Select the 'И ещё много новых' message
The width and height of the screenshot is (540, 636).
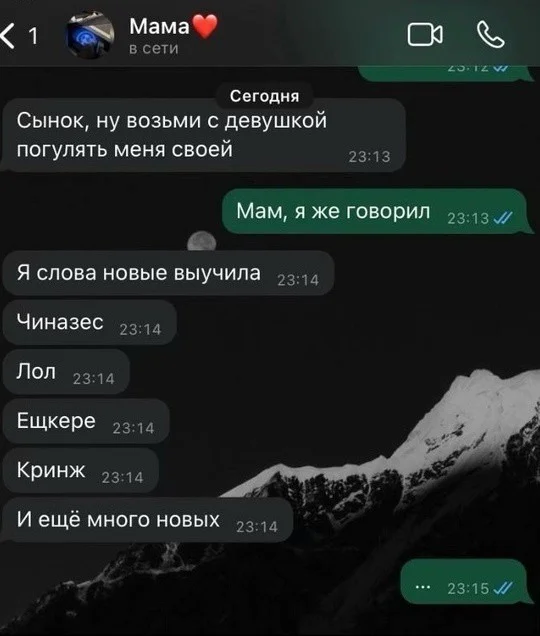pos(147,520)
